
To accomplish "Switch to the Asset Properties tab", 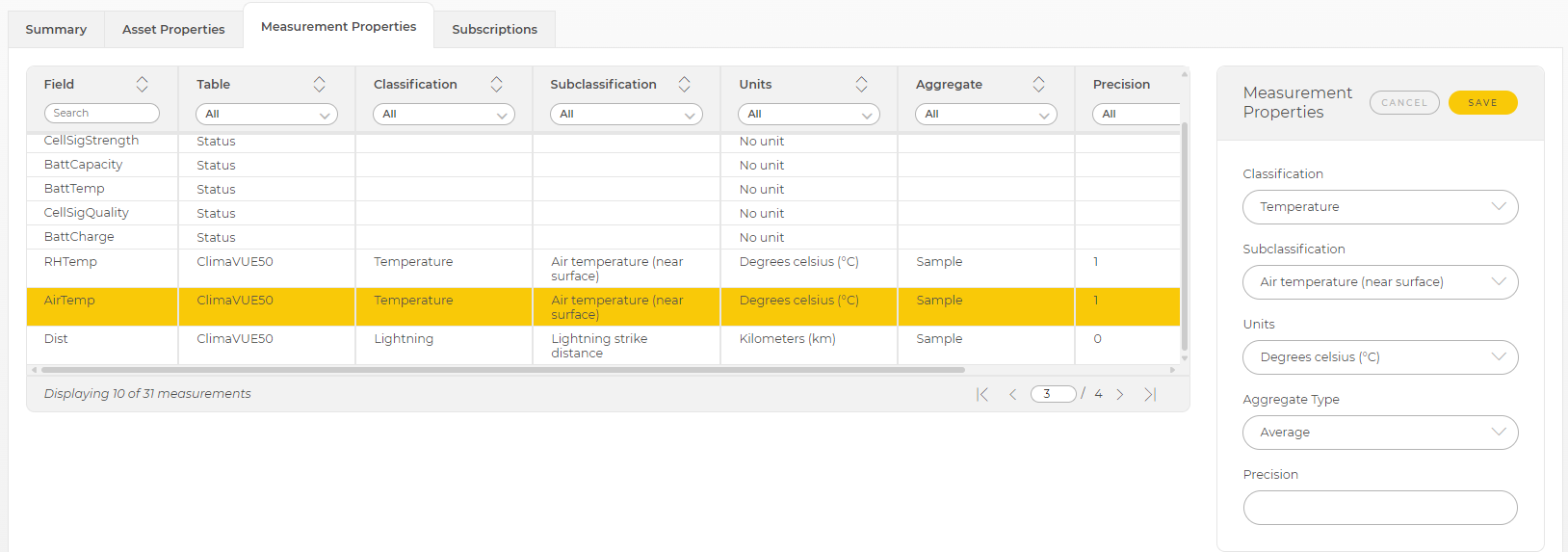I will click(x=173, y=30).
